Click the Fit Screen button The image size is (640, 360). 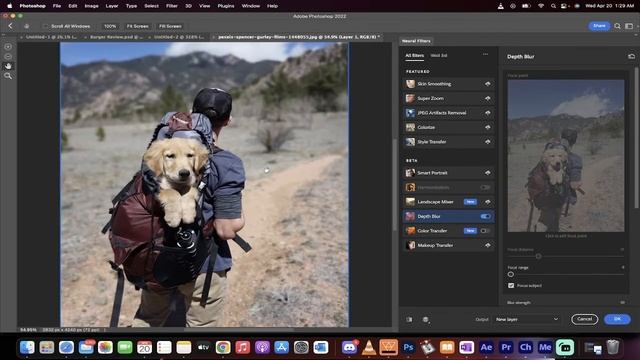pyautogui.click(x=138, y=26)
